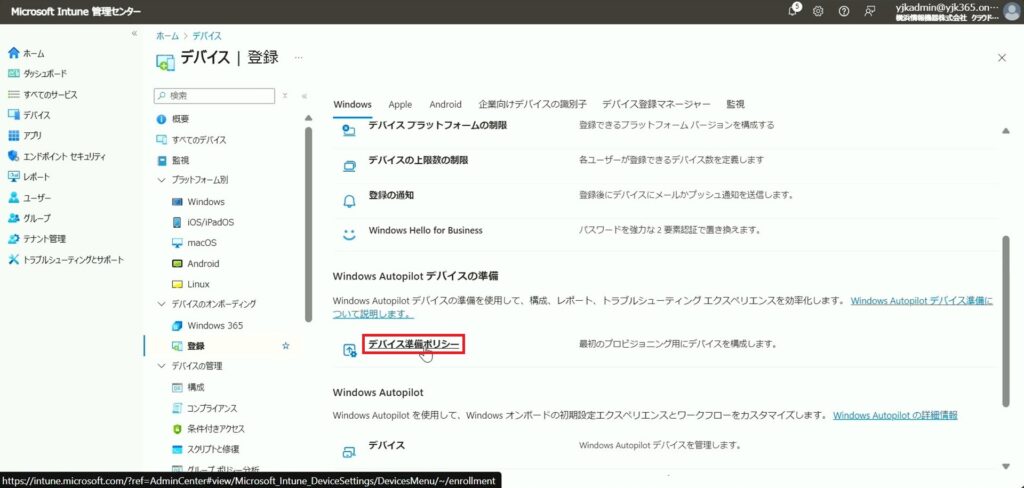Click the デバイス monitor icon in left navigation

14,115
